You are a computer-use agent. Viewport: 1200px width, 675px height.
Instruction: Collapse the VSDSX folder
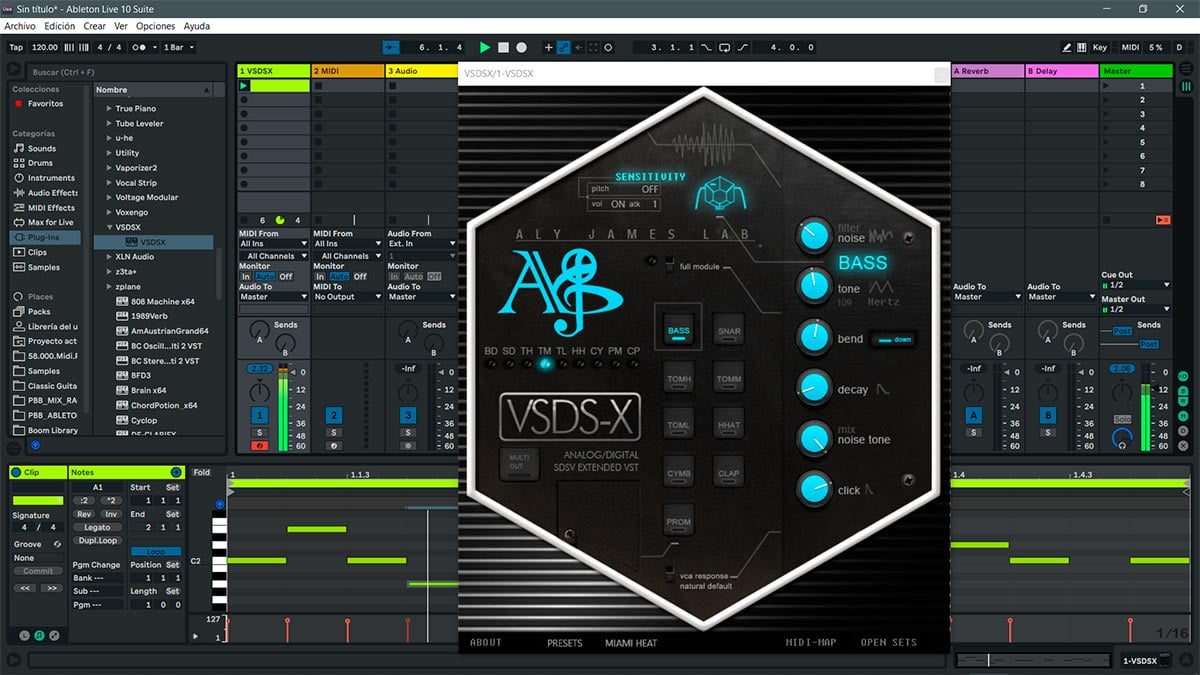(x=110, y=227)
